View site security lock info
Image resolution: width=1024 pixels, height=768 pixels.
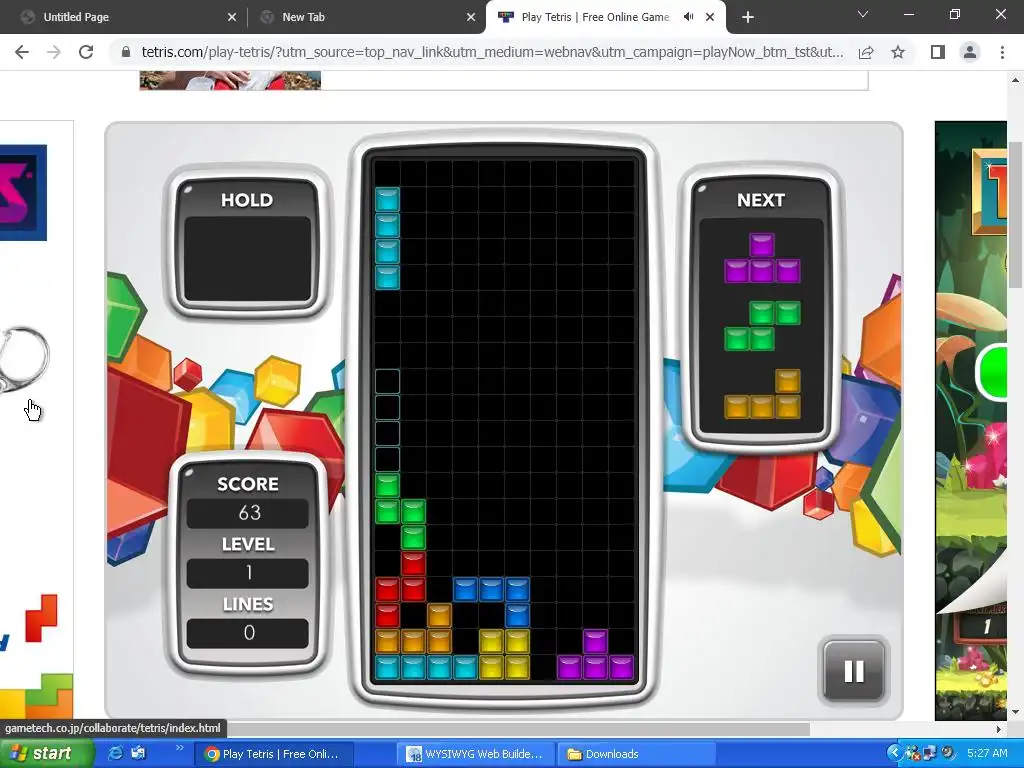126,52
